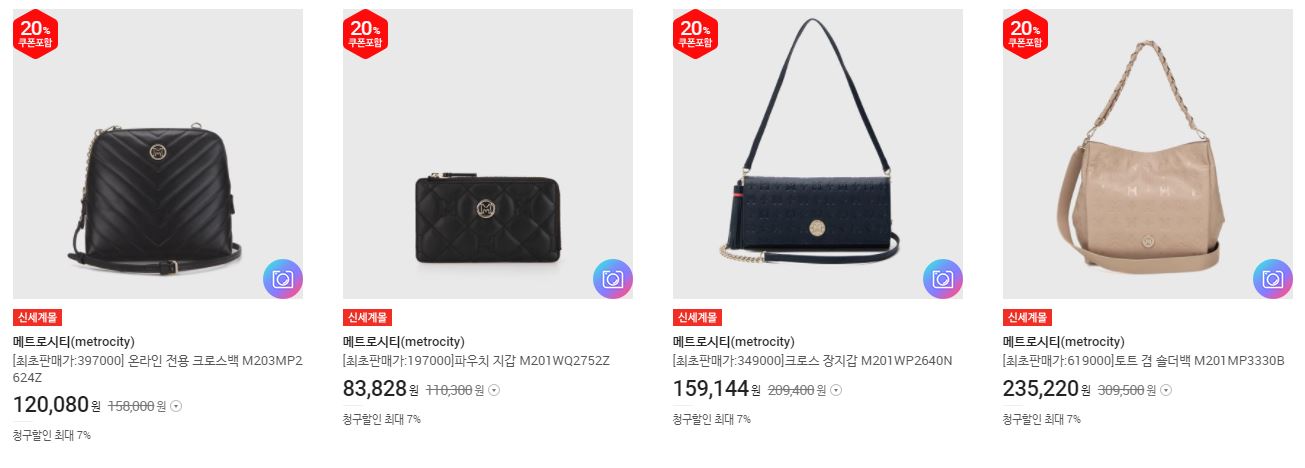The width and height of the screenshot is (1305, 468).
Task: Open image search on quilted pouch wallet
Action: [x=613, y=279]
